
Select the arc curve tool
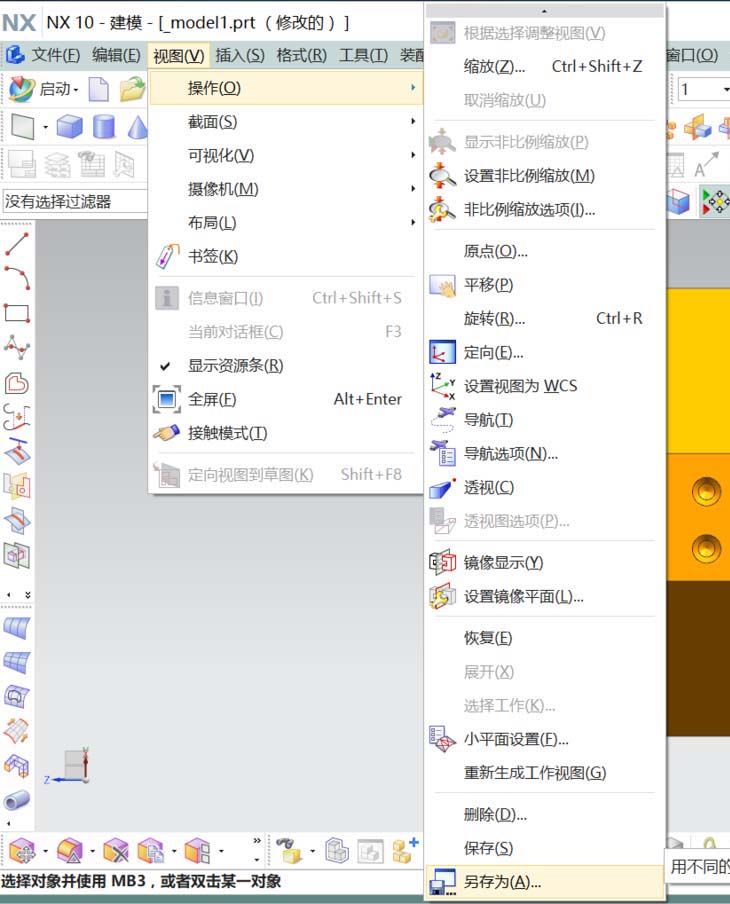pos(17,278)
